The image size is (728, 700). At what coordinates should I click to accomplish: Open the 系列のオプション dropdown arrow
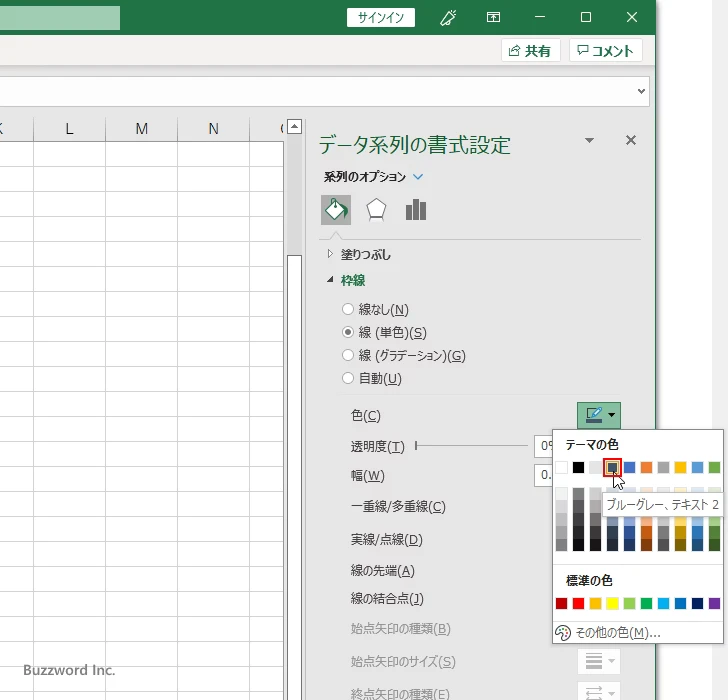[x=418, y=177]
